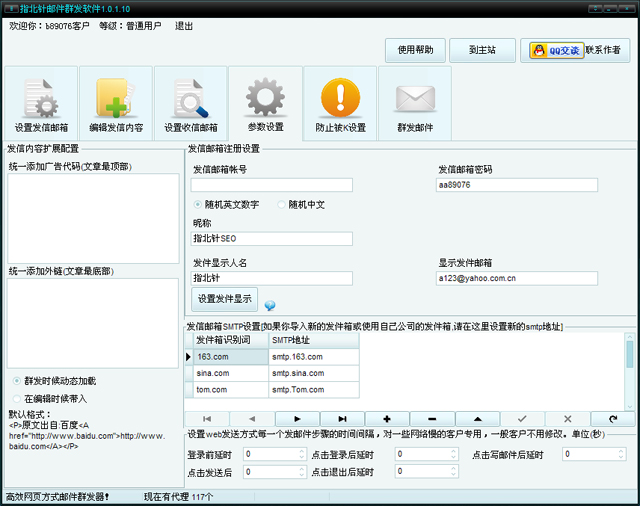Image resolution: width=640 pixels, height=506 pixels.
Task: Click the 统一添加广告代码 text area
Action: click(93, 218)
